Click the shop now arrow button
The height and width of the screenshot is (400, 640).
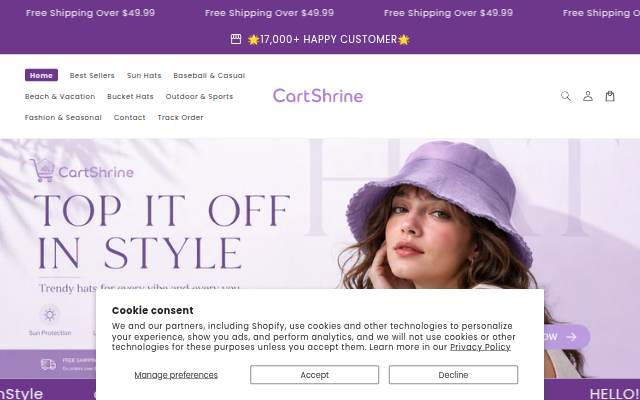pos(567,337)
